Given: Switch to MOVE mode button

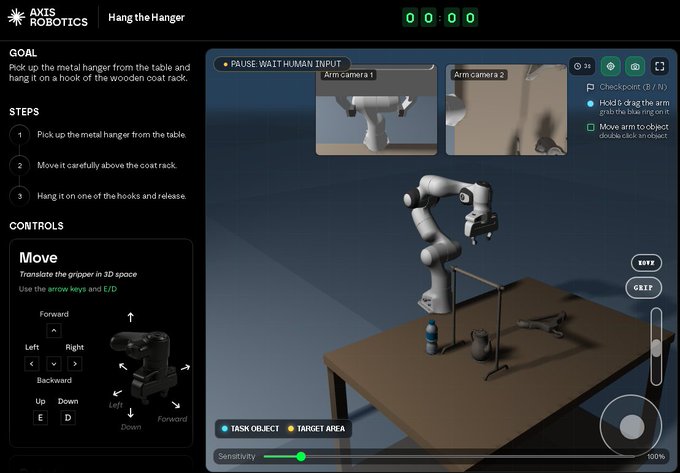Looking at the screenshot, I should click(646, 263).
